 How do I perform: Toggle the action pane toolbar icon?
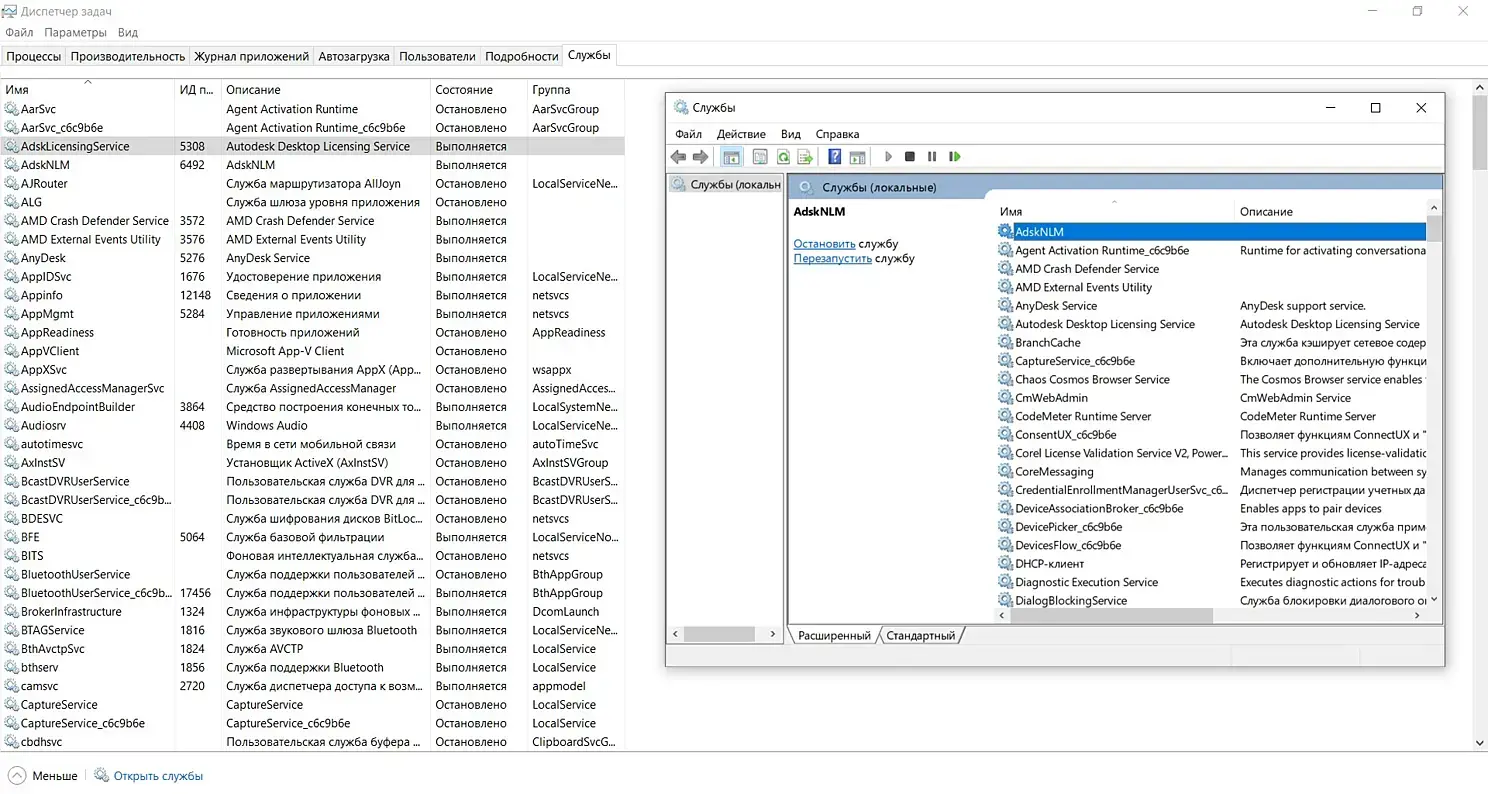(857, 157)
